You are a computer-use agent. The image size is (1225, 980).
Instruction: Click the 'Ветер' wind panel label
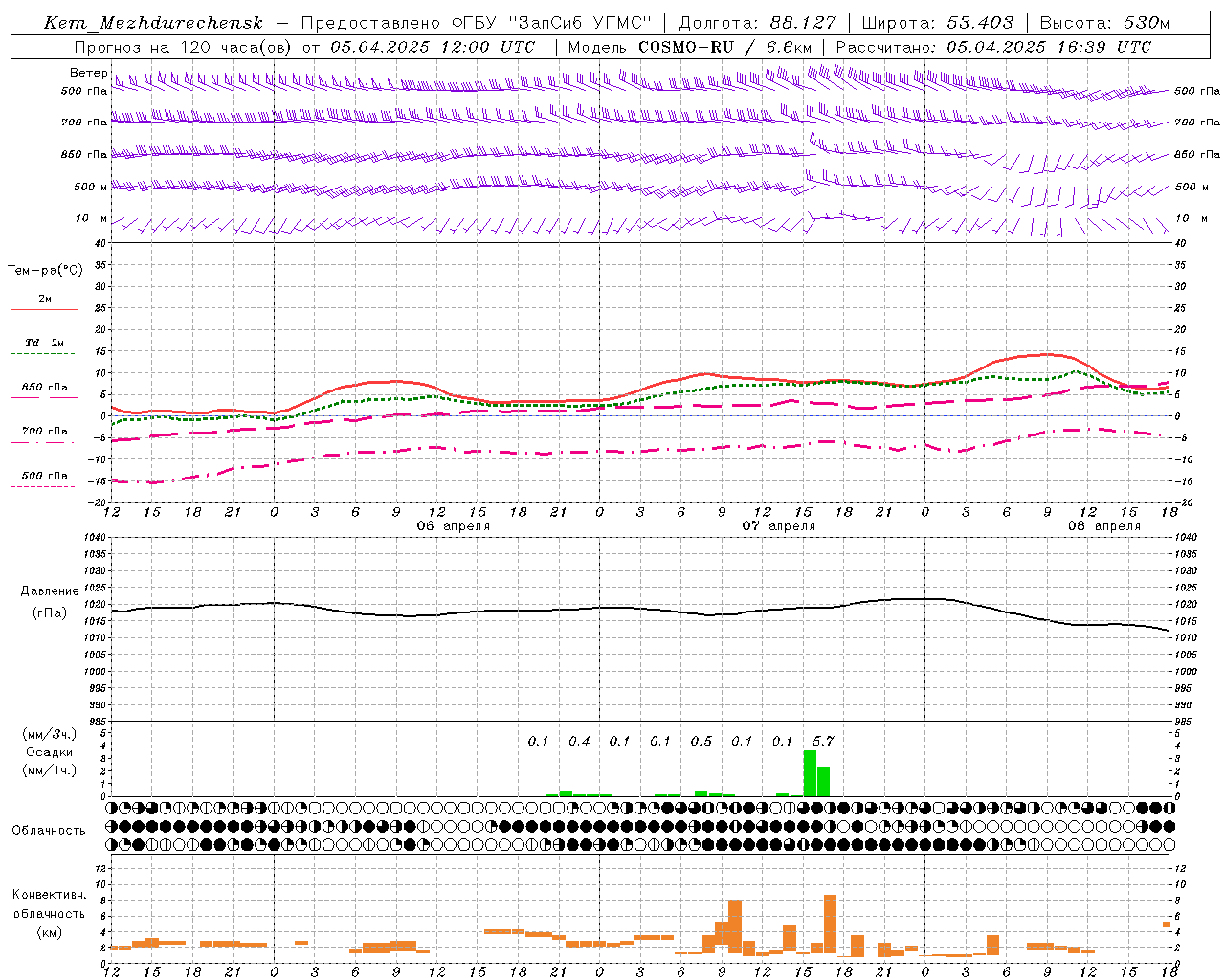pos(89,73)
